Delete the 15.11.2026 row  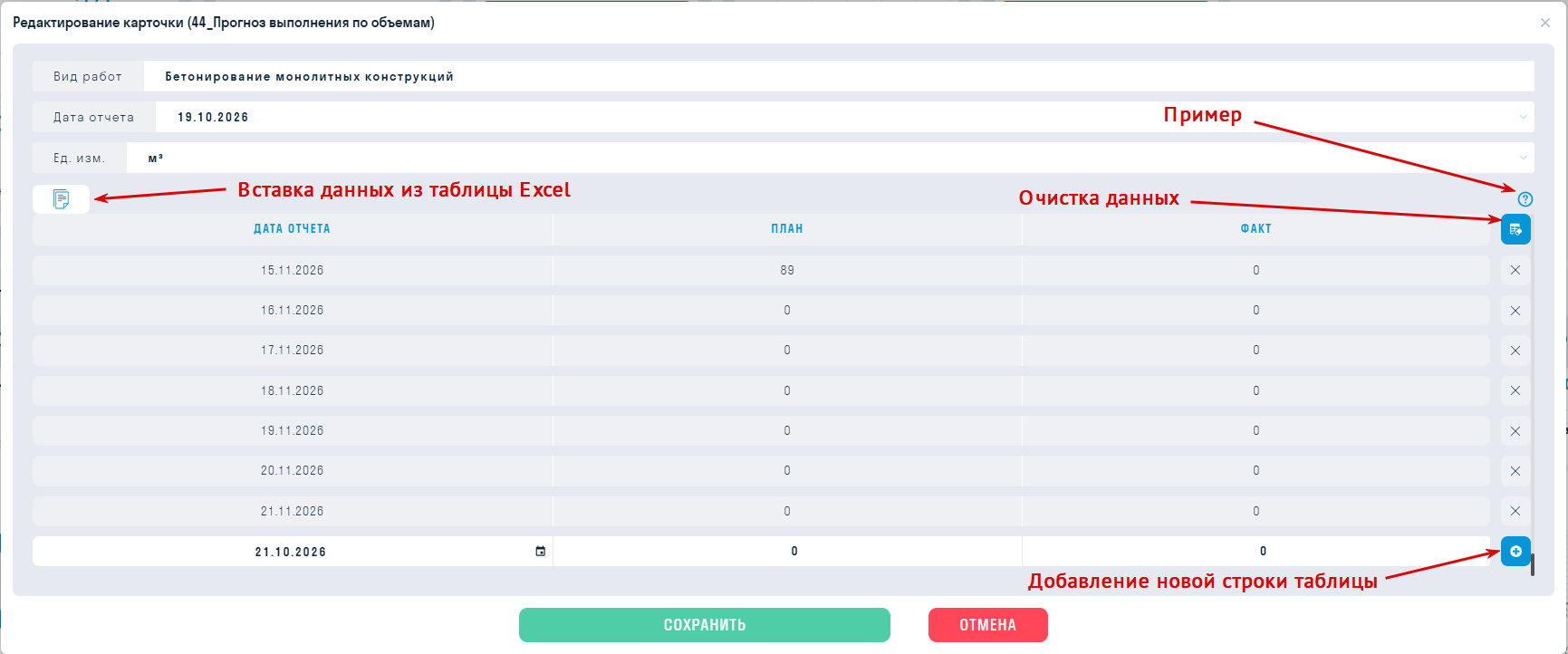tap(1515, 270)
